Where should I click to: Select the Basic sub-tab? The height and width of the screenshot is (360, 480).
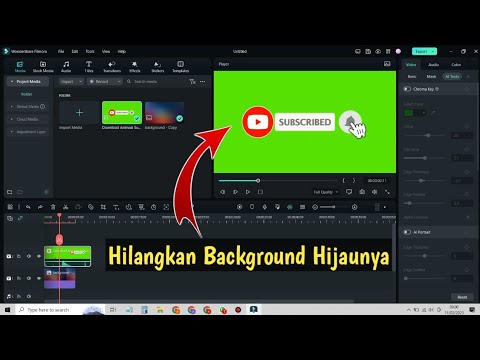(x=412, y=77)
